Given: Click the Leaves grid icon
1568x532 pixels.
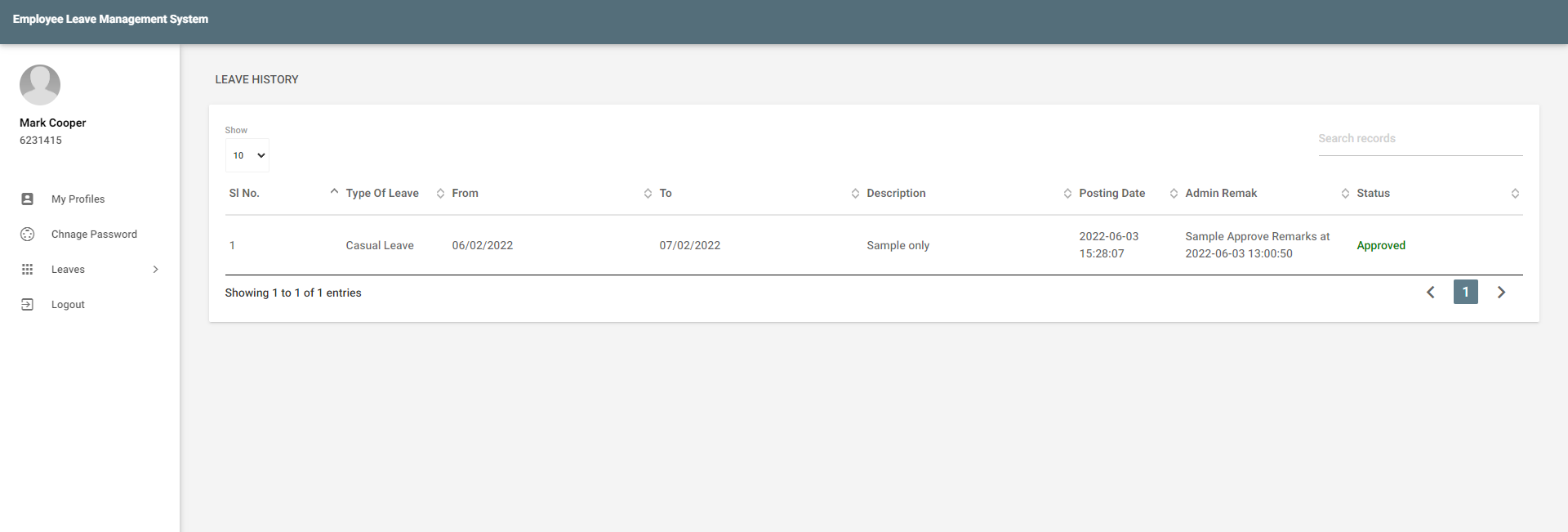Looking at the screenshot, I should coord(27,269).
